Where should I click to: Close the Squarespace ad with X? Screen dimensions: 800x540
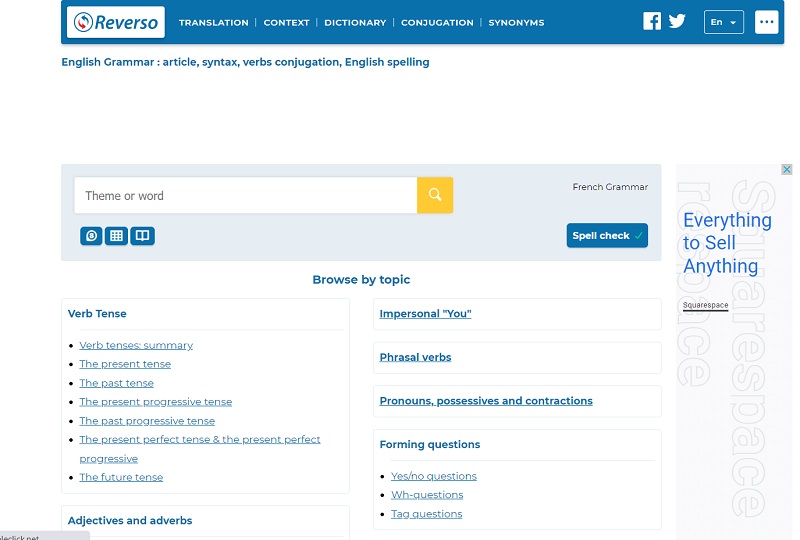click(787, 169)
